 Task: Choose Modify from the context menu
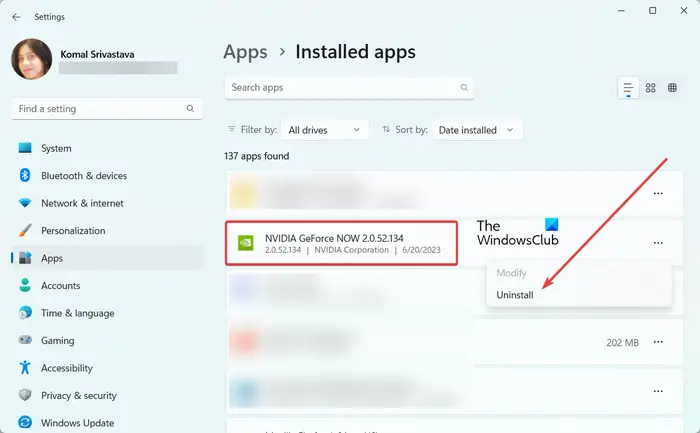coord(512,273)
